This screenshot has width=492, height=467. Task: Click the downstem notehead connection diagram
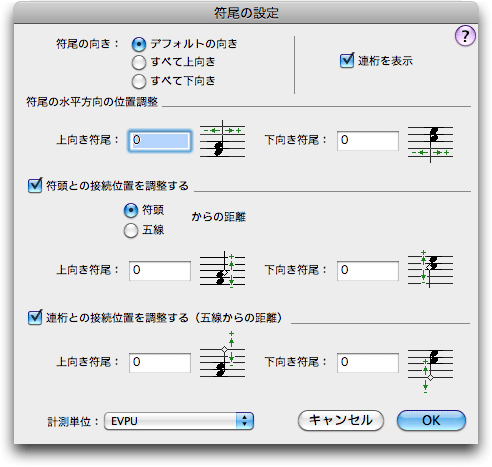(430, 269)
